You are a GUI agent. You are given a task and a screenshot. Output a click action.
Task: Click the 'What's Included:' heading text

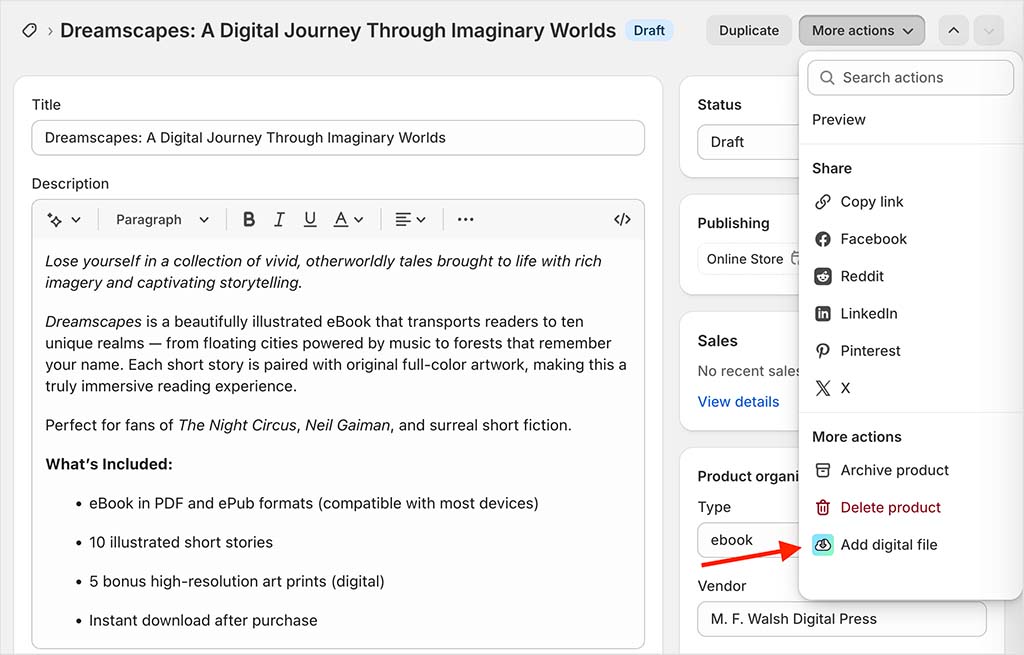coord(109,464)
